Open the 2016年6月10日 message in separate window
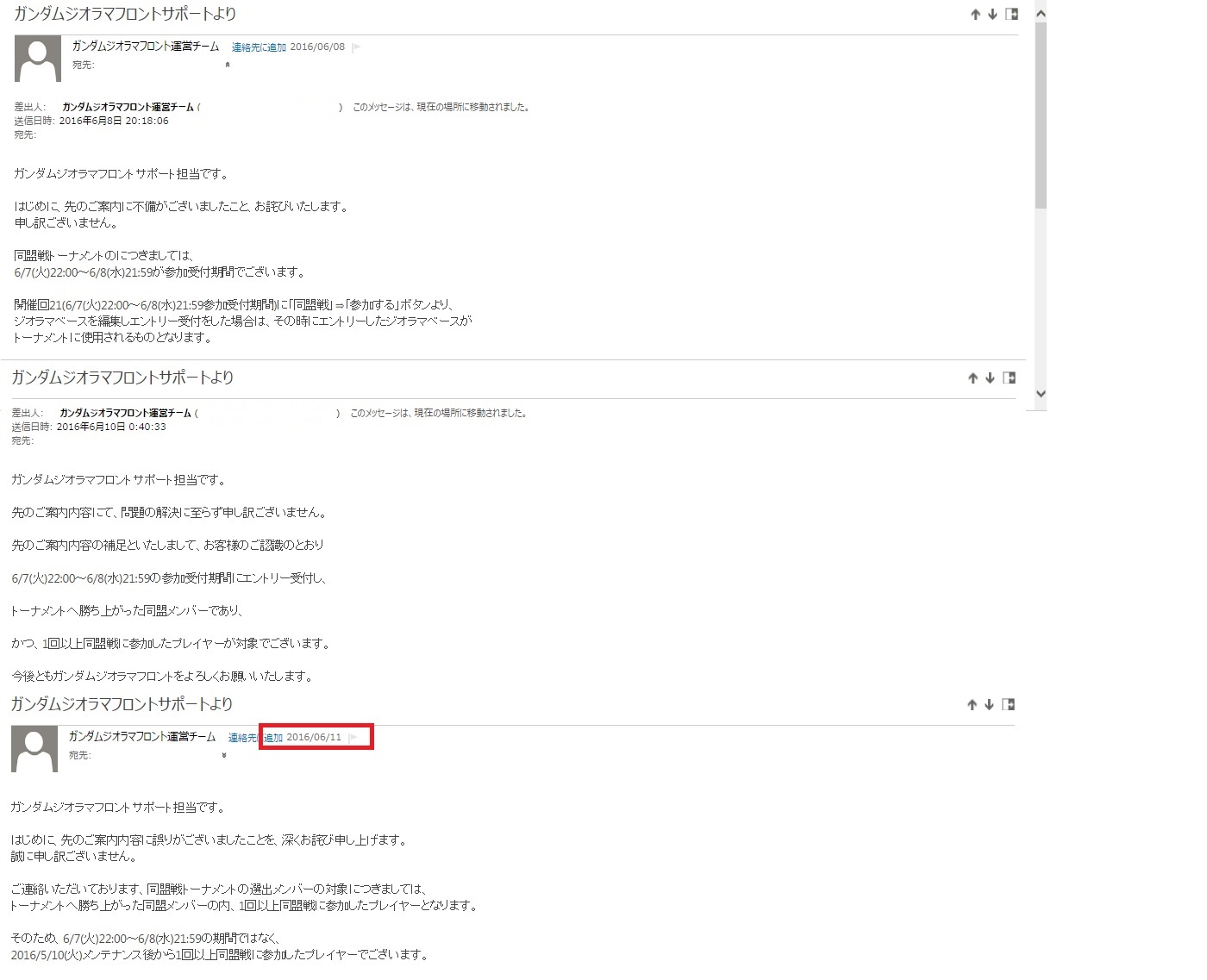The height and width of the screenshot is (980, 1207). point(1010,378)
